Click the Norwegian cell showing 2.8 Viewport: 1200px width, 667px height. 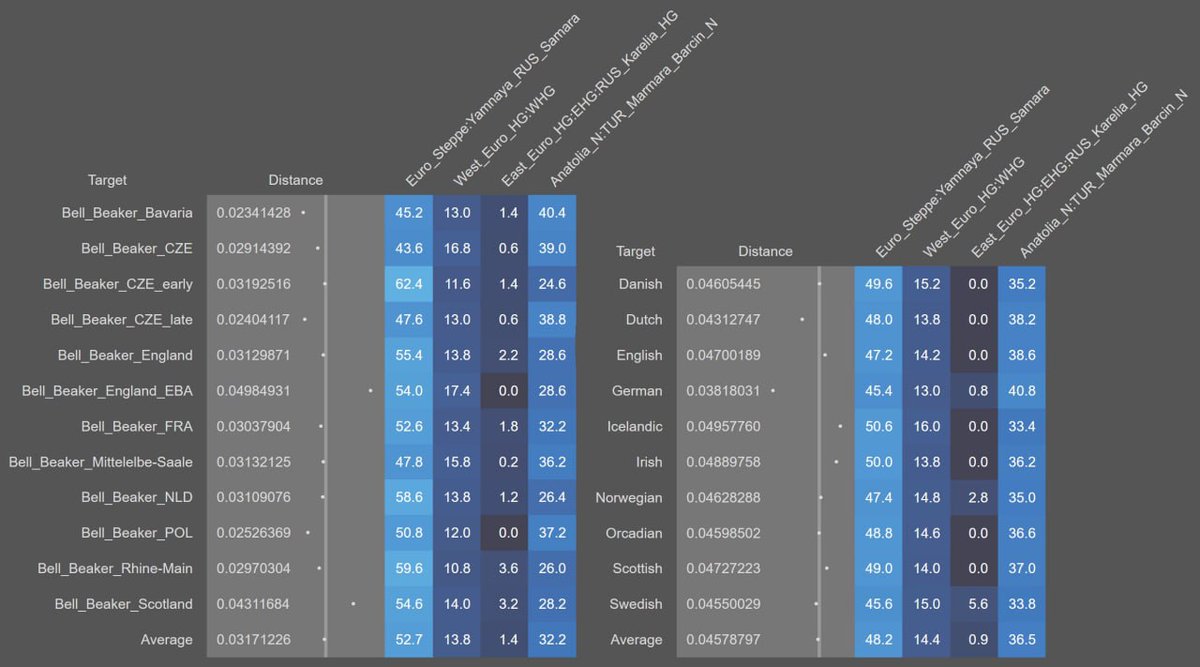pos(977,497)
